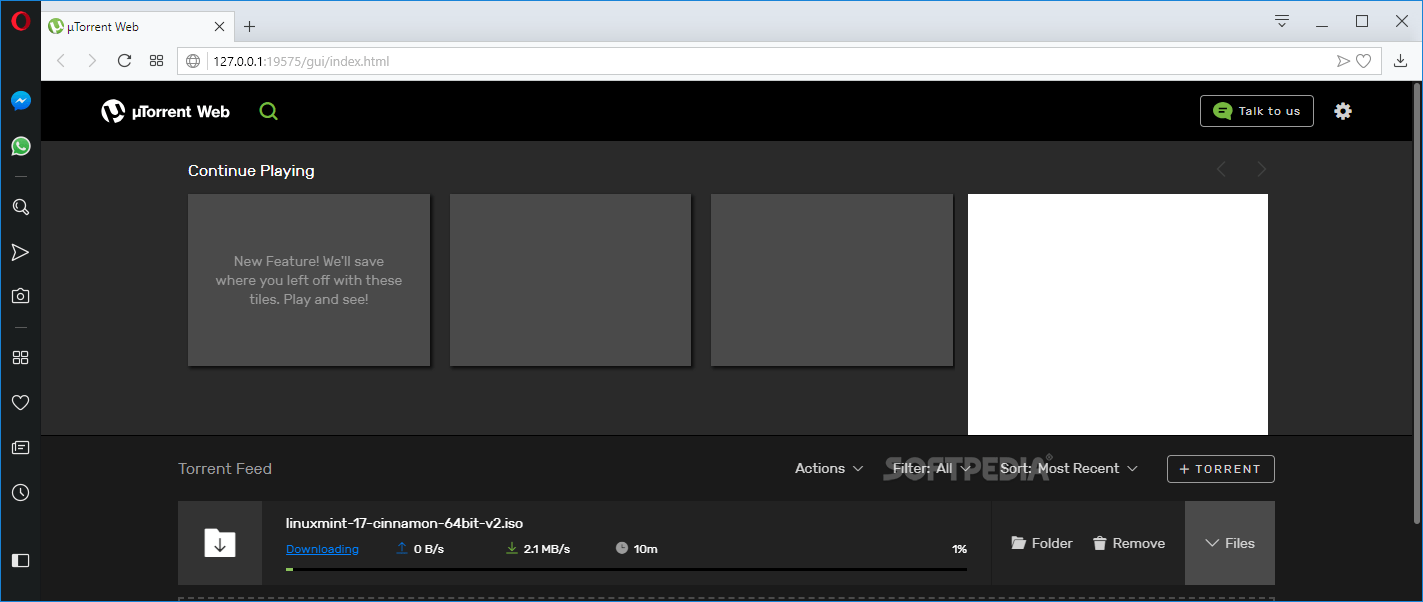This screenshot has width=1423, height=602.
Task: Click the + TORRENT button
Action: (1220, 469)
